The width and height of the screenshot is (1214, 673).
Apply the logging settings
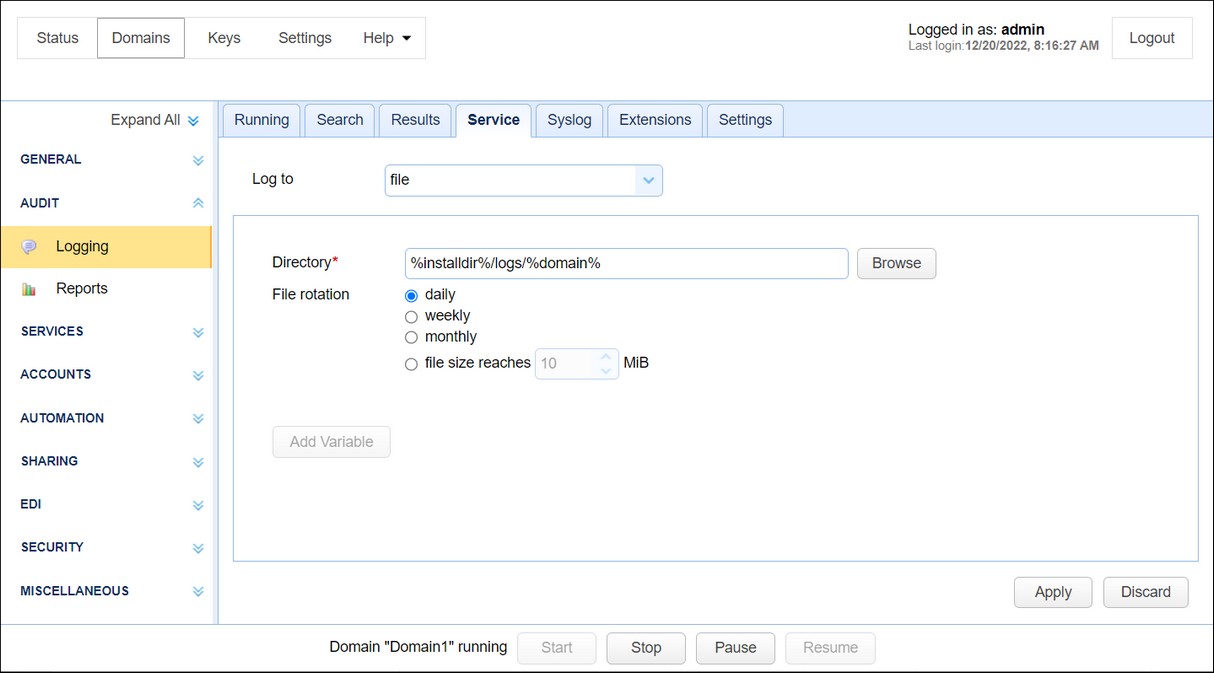coord(1052,592)
